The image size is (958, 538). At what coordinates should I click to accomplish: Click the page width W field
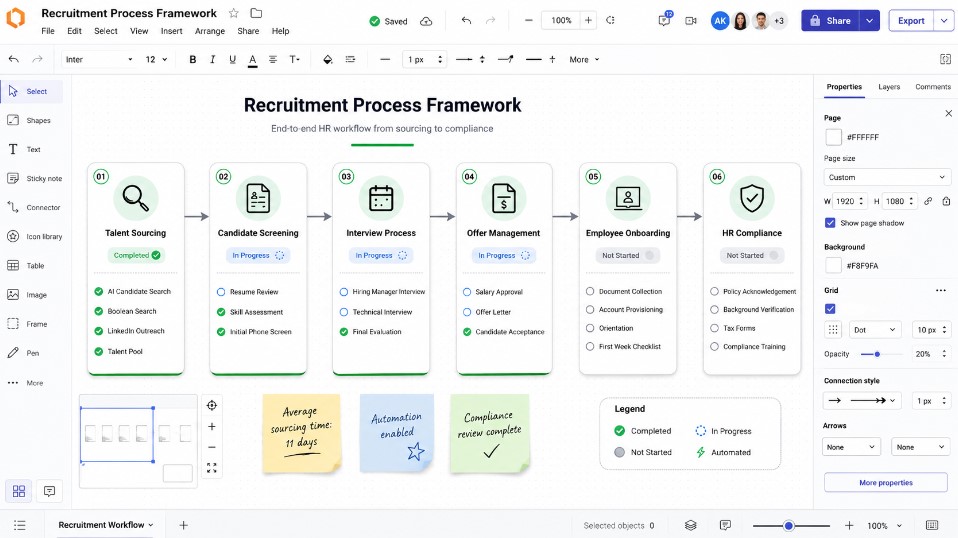point(850,201)
